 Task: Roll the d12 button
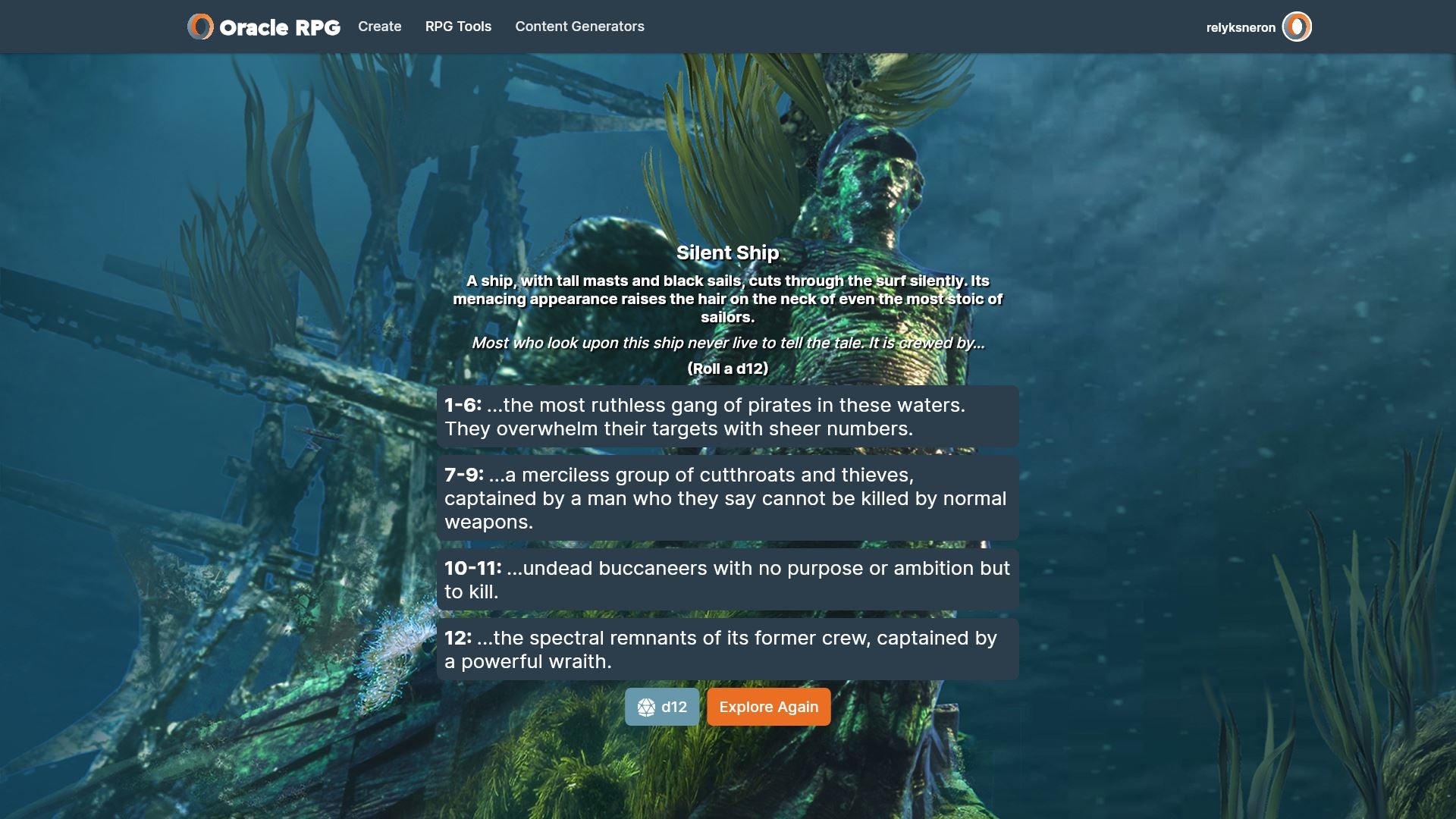click(662, 707)
